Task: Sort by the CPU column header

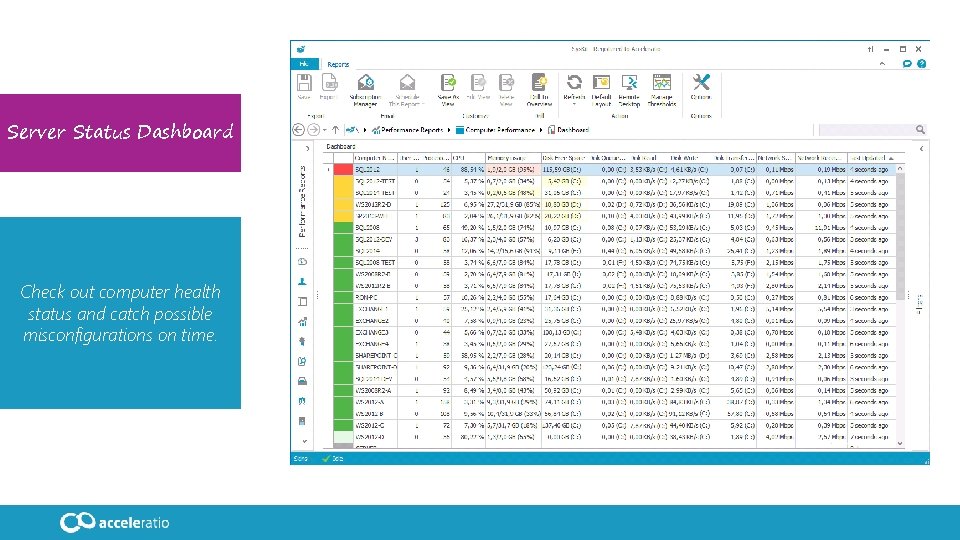Action: coord(468,158)
